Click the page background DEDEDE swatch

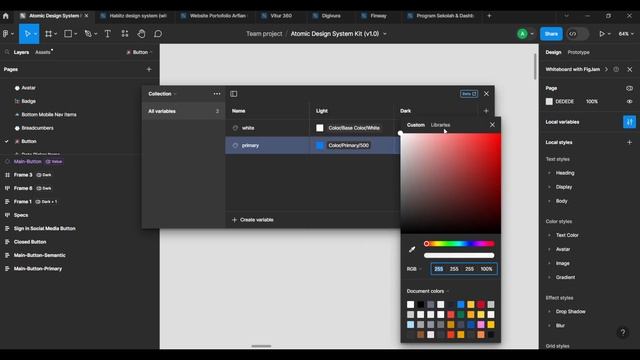(x=549, y=102)
